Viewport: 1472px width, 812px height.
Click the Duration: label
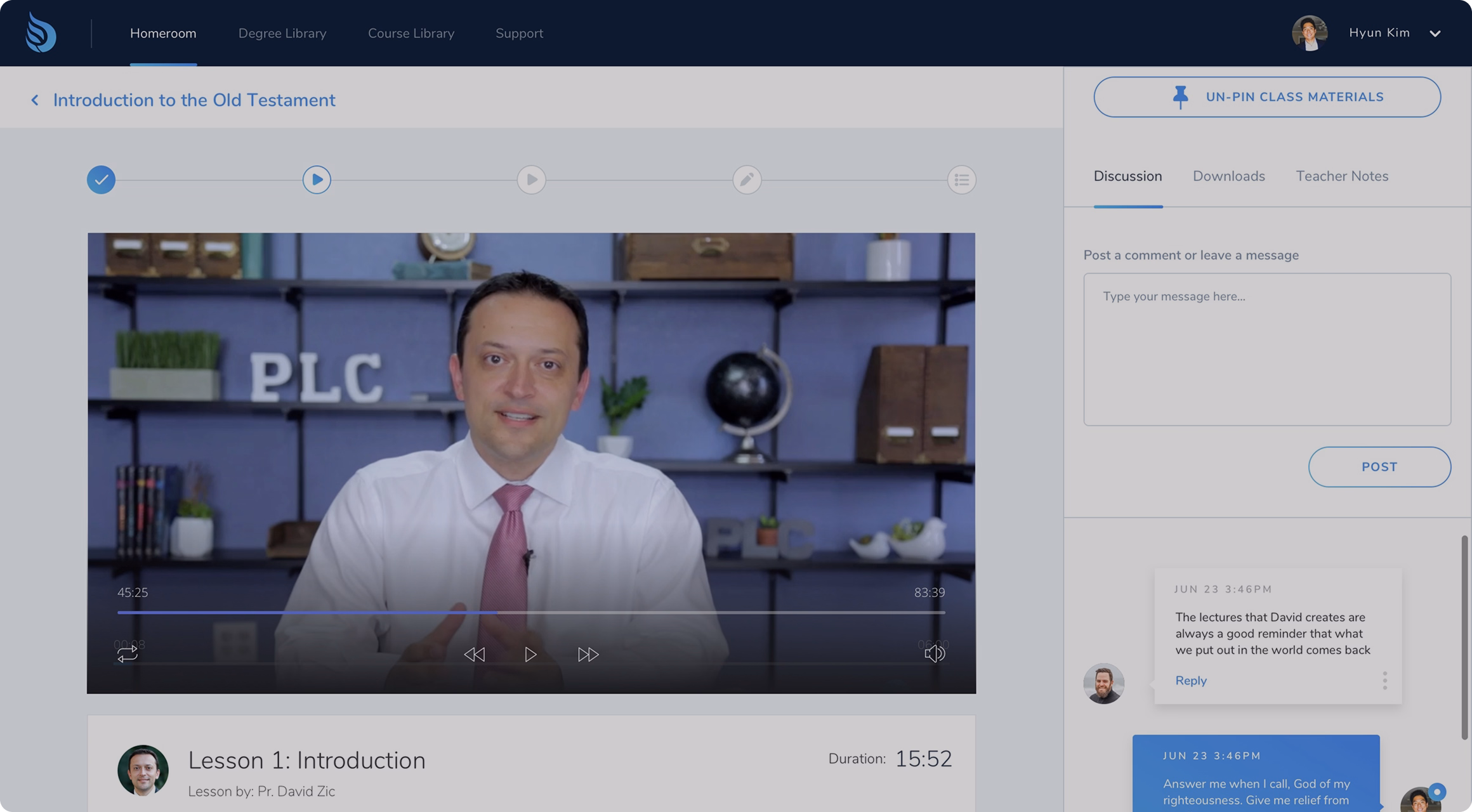tap(857, 759)
